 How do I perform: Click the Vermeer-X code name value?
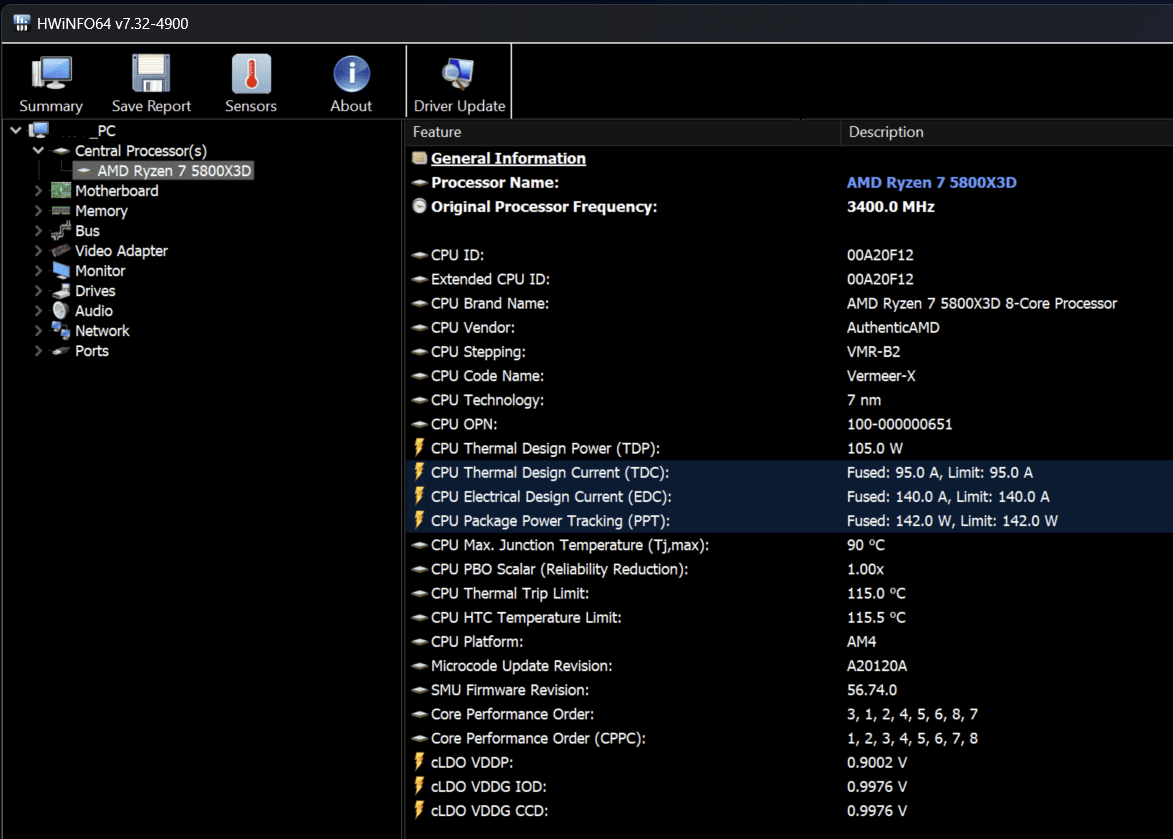pos(880,375)
